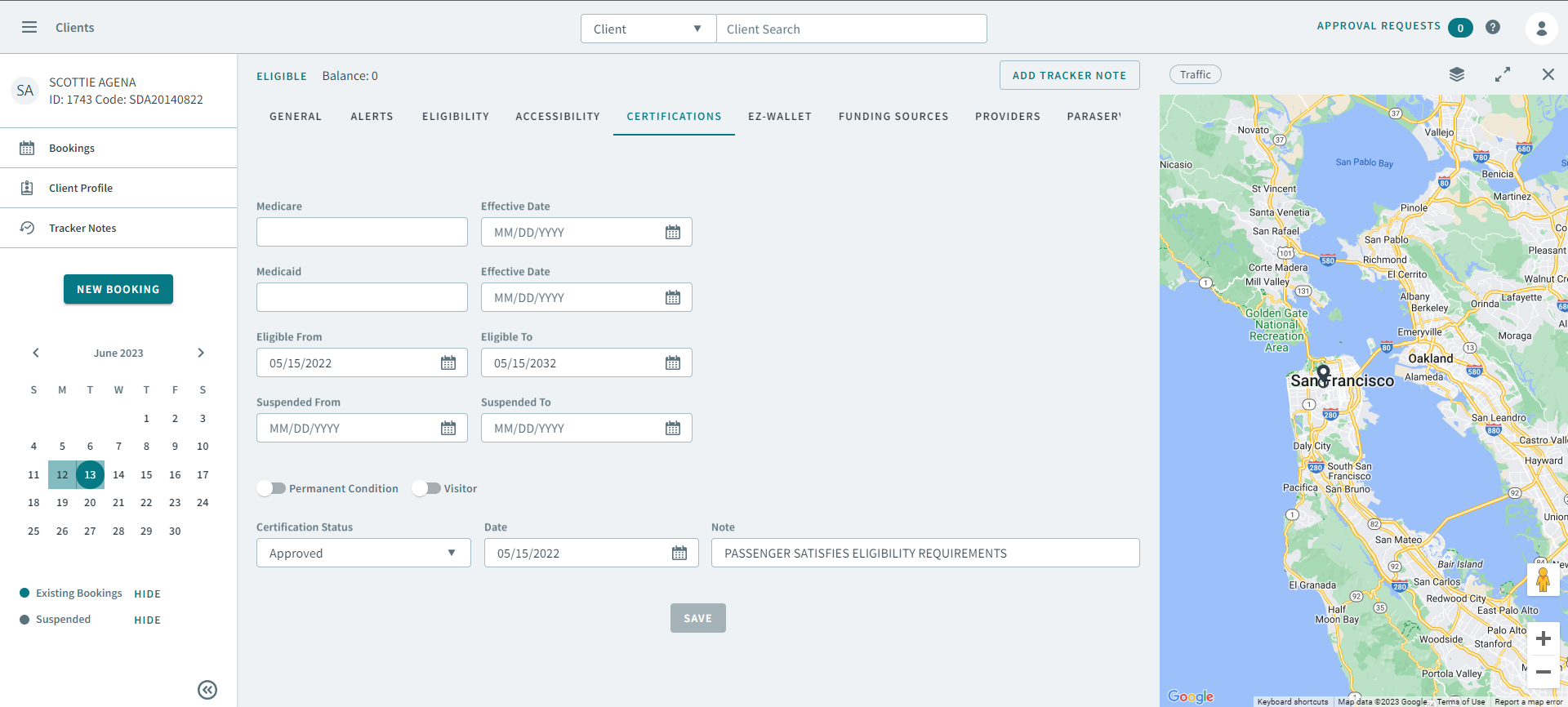Select June 13 on the calendar

point(90,474)
